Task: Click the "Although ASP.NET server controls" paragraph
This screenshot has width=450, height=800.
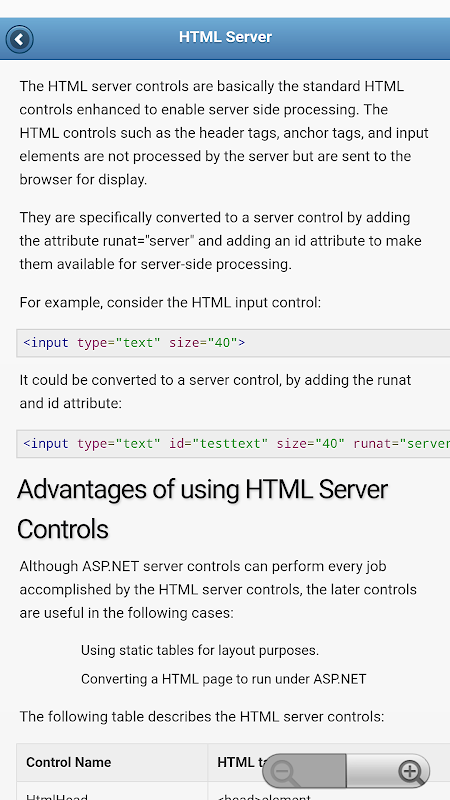Action: pos(218,589)
